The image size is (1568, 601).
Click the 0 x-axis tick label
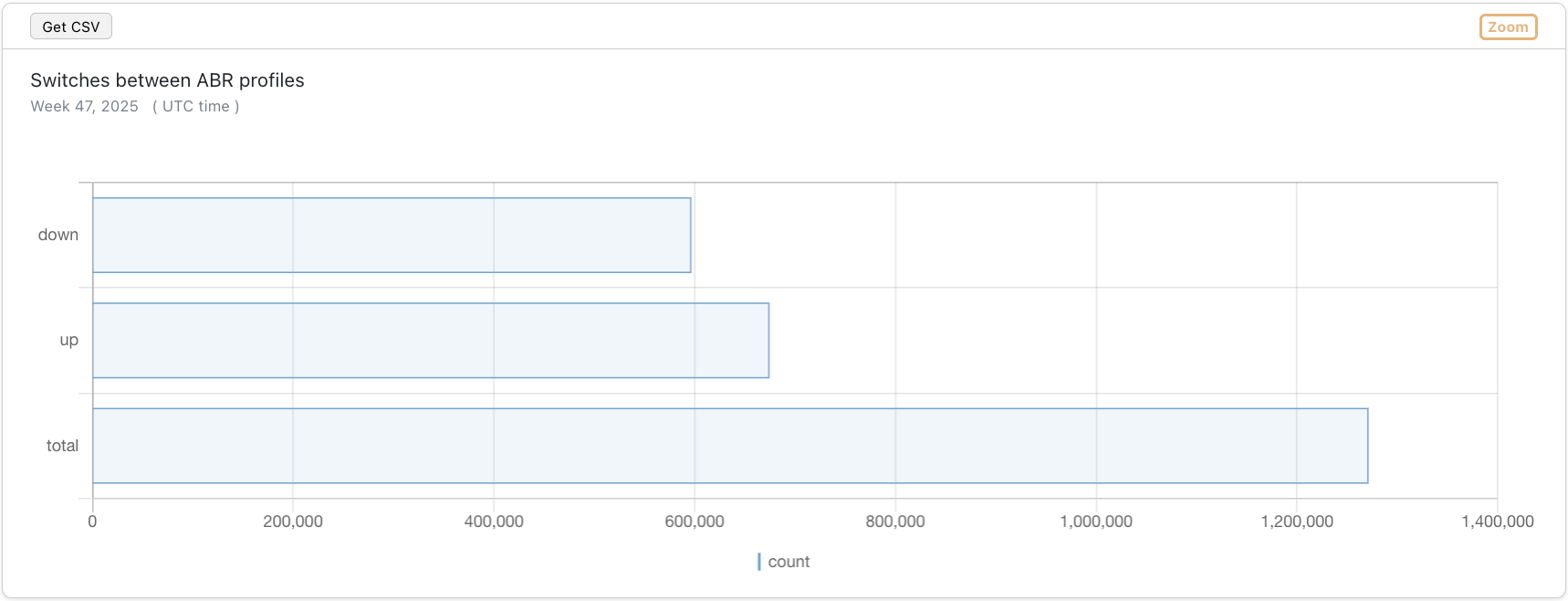click(92, 522)
